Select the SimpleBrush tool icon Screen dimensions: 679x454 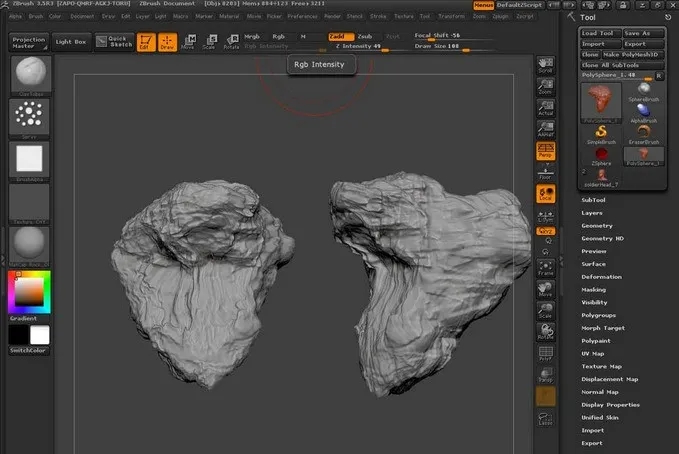tap(601, 135)
